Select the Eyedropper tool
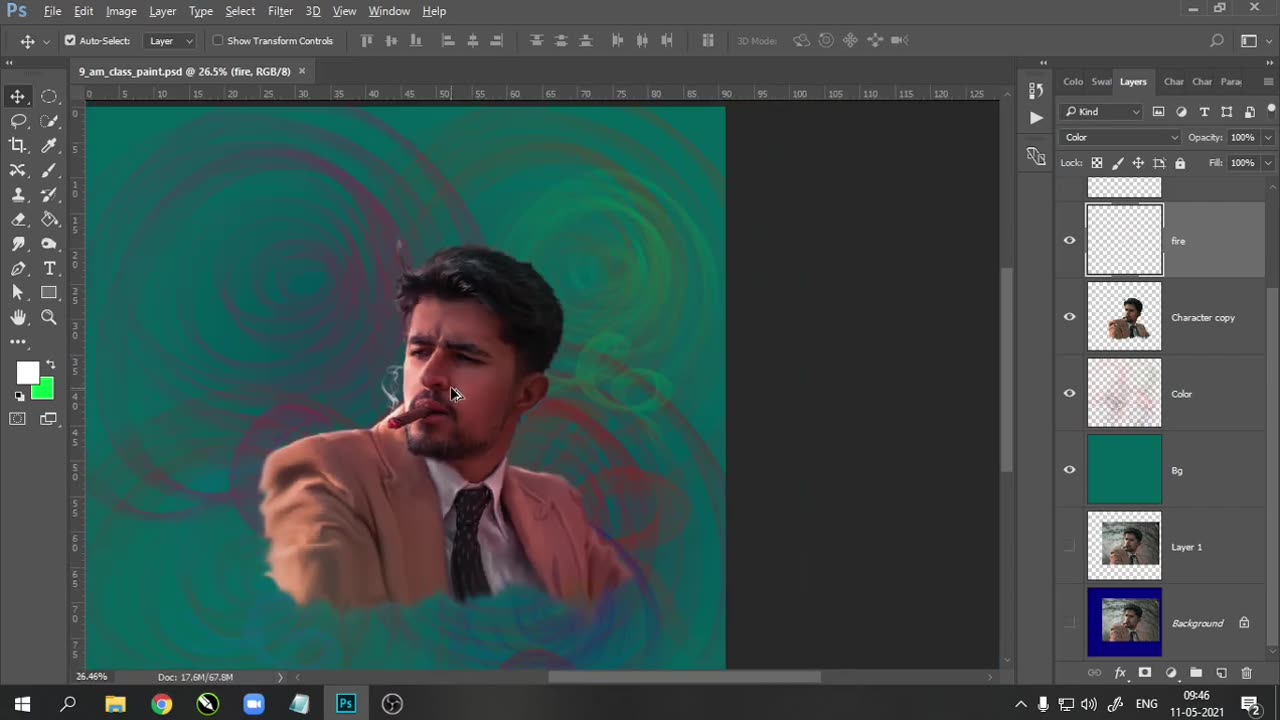This screenshot has height=720, width=1280. point(49,146)
